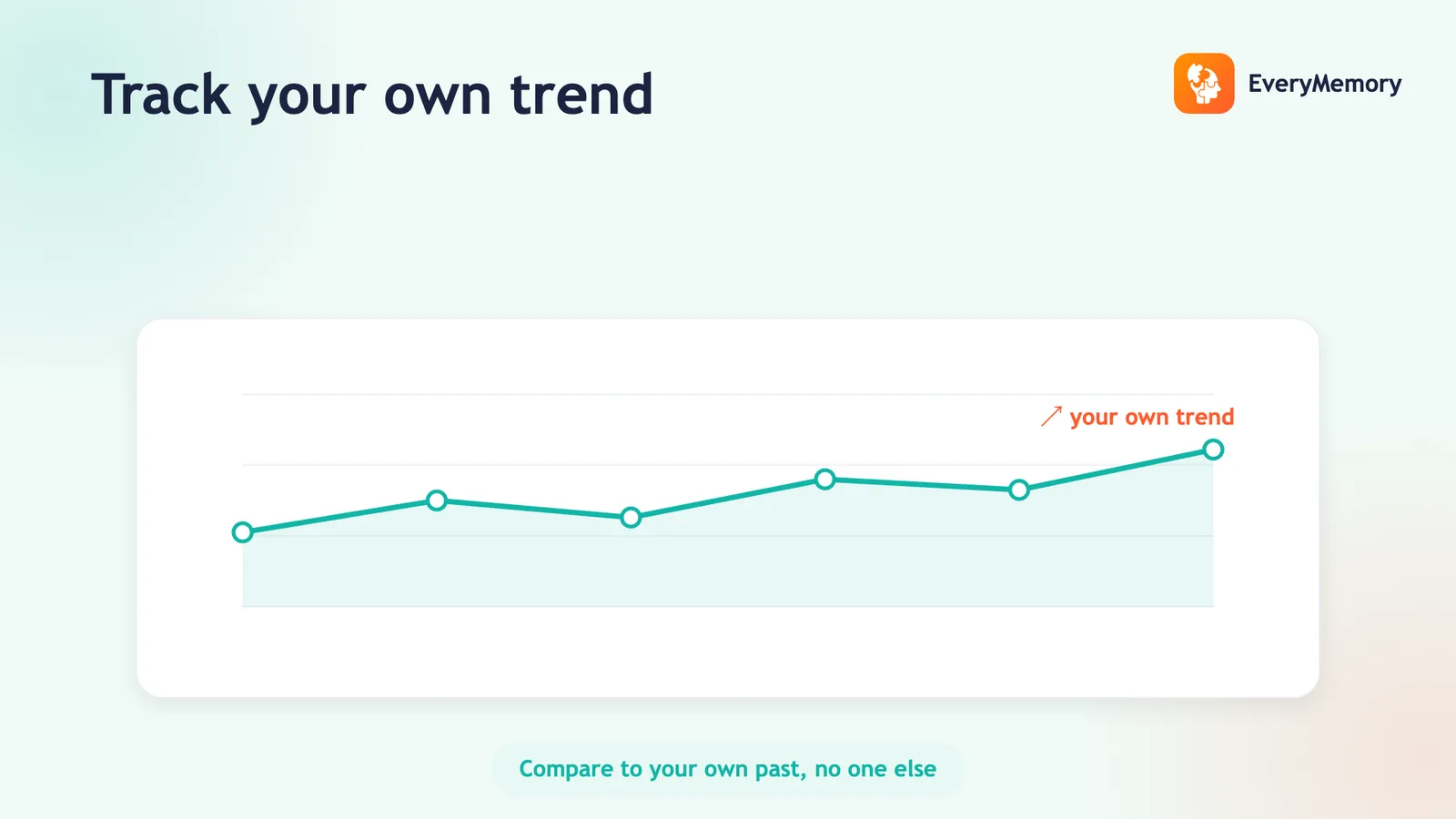Click the top horizontal gridline of the chart
Screen dimensions: 1456x819
click(x=728, y=394)
